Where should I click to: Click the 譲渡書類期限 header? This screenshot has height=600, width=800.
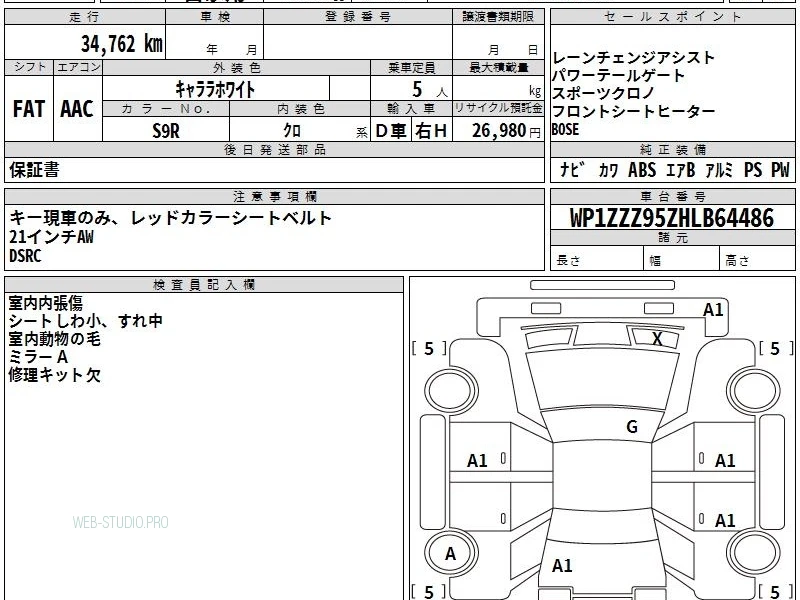[498, 17]
